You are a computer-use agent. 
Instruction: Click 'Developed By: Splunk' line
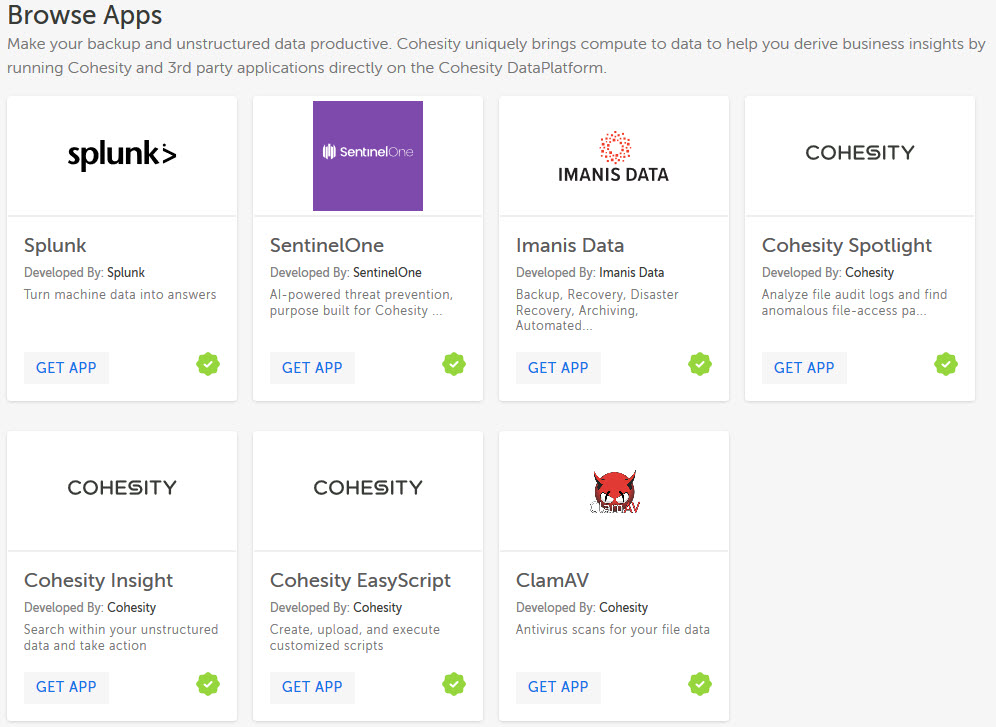[x=84, y=272]
